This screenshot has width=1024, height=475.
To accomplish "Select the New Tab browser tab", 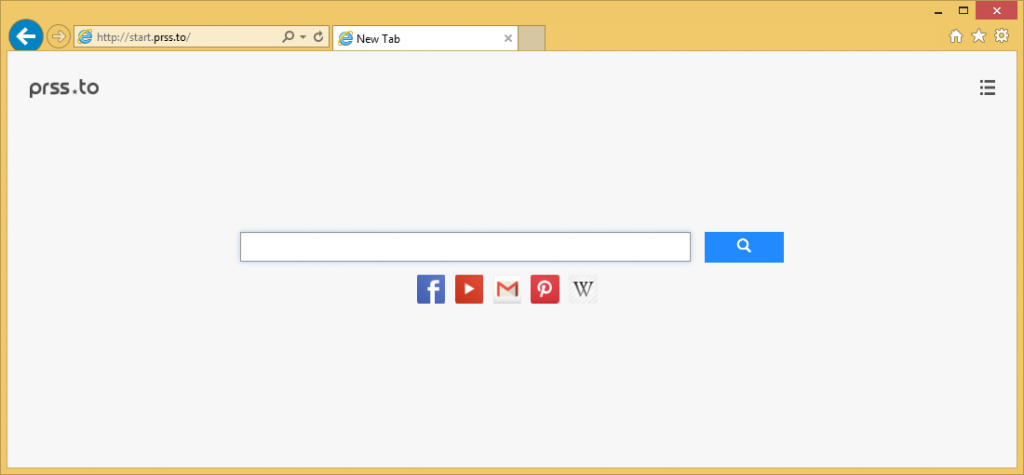I will point(425,39).
